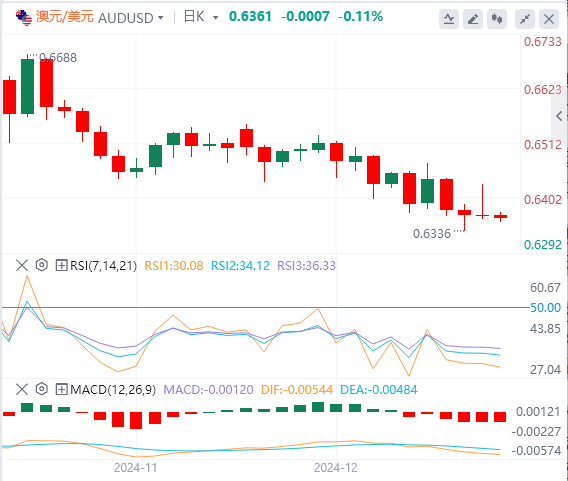568x481 pixels.
Task: Open MACD indicator settings gear
Action: click(x=42, y=389)
